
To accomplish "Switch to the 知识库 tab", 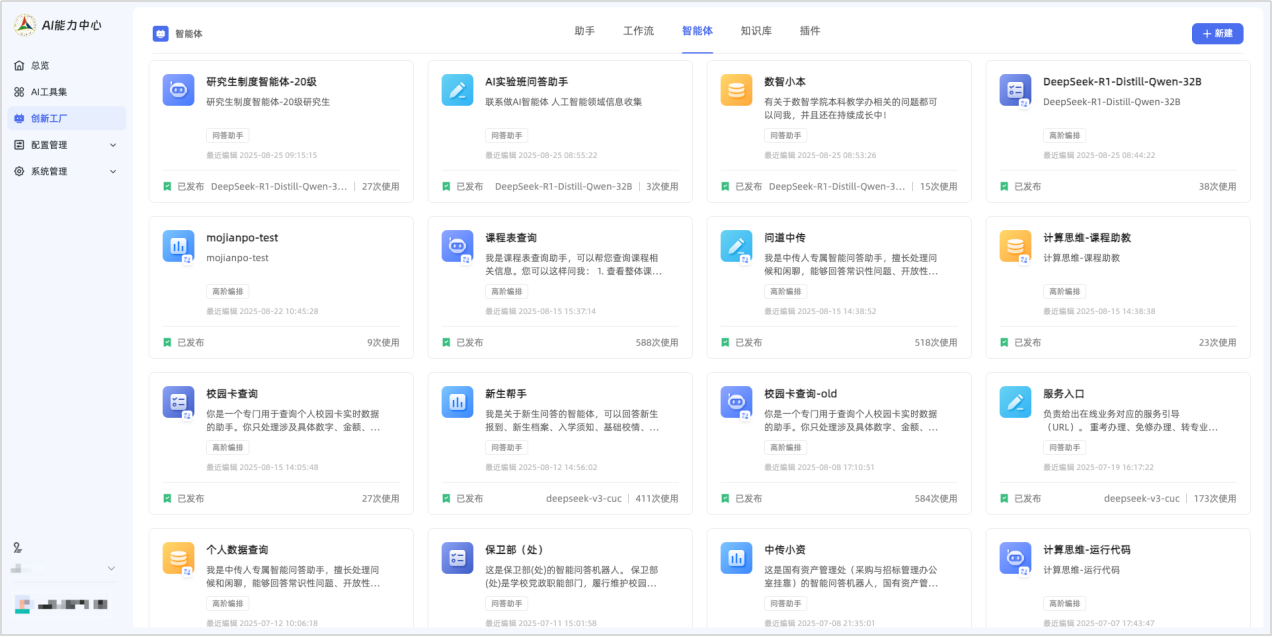I will click(756, 31).
